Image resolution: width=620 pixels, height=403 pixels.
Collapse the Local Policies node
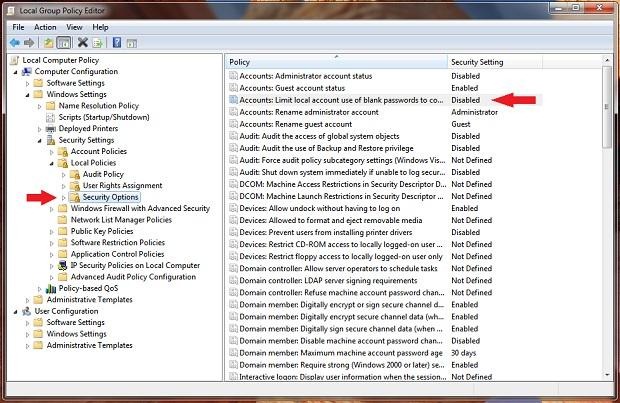(52, 163)
